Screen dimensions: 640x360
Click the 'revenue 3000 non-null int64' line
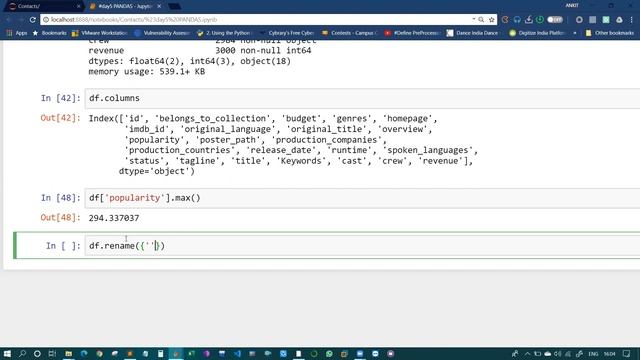pyautogui.click(x=200, y=51)
